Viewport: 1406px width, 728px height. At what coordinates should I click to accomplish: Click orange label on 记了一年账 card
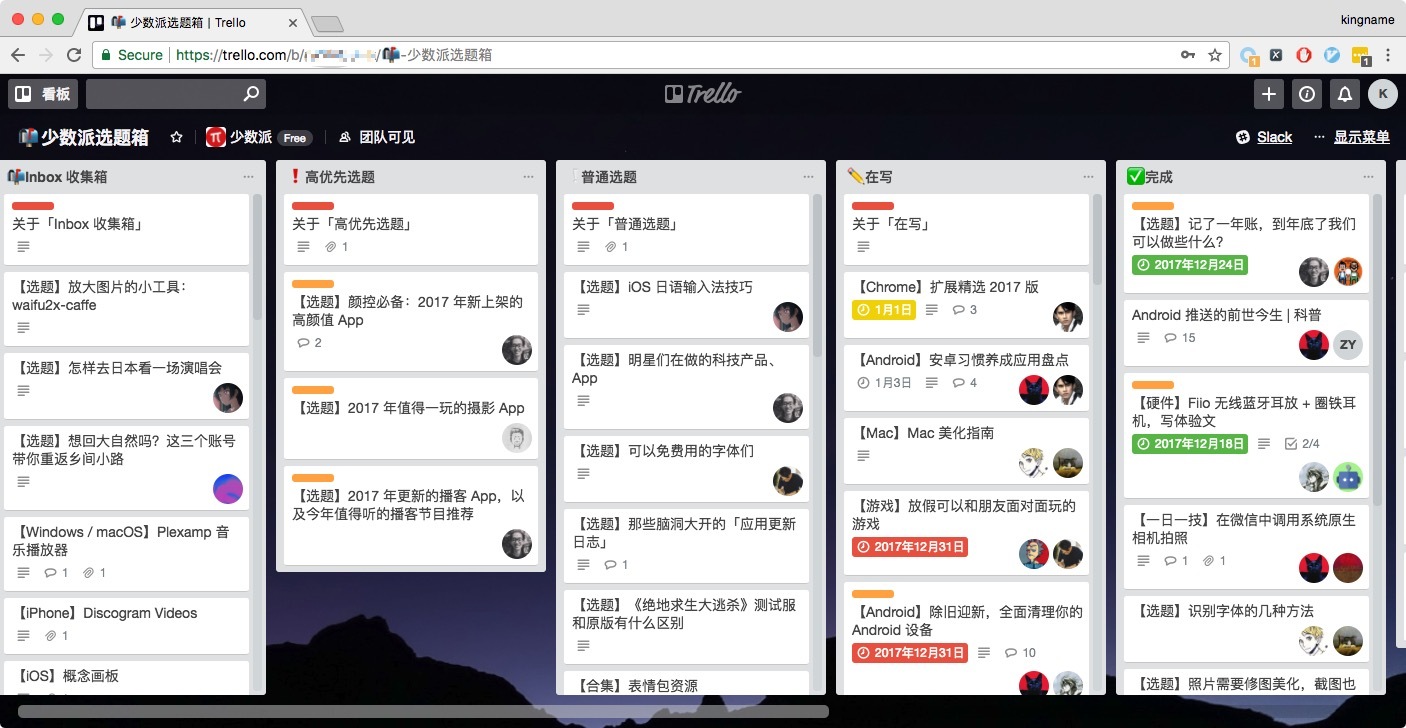[x=1153, y=206]
